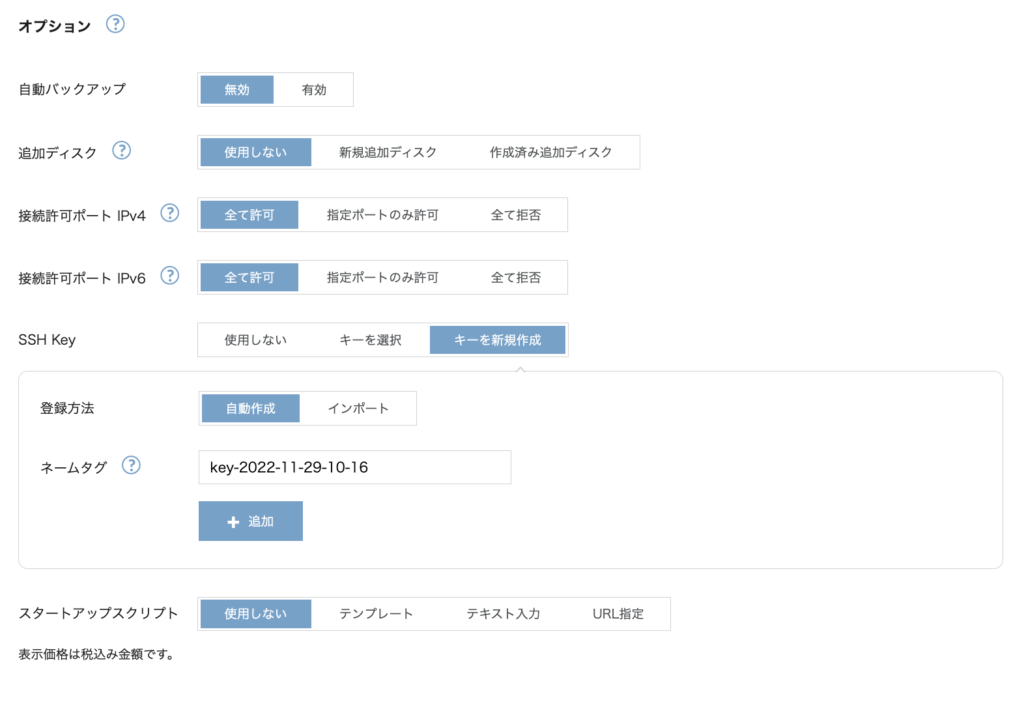Select 全て許可 for IPv6 ports
Screen dimensions: 1024x713
coord(249,277)
